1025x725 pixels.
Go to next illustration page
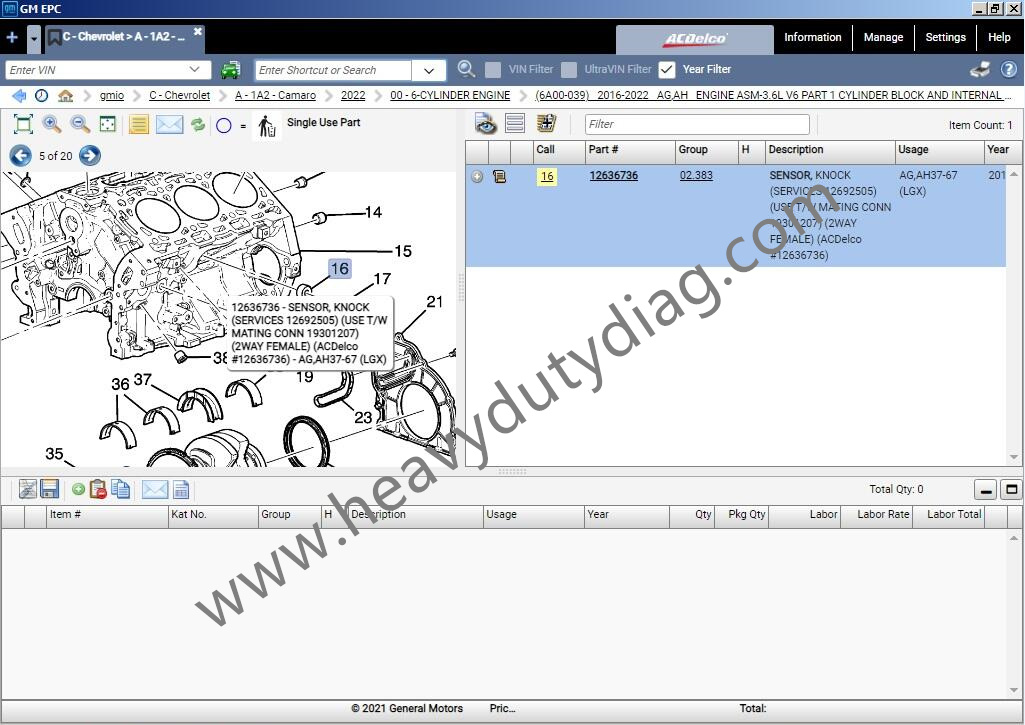(90, 156)
